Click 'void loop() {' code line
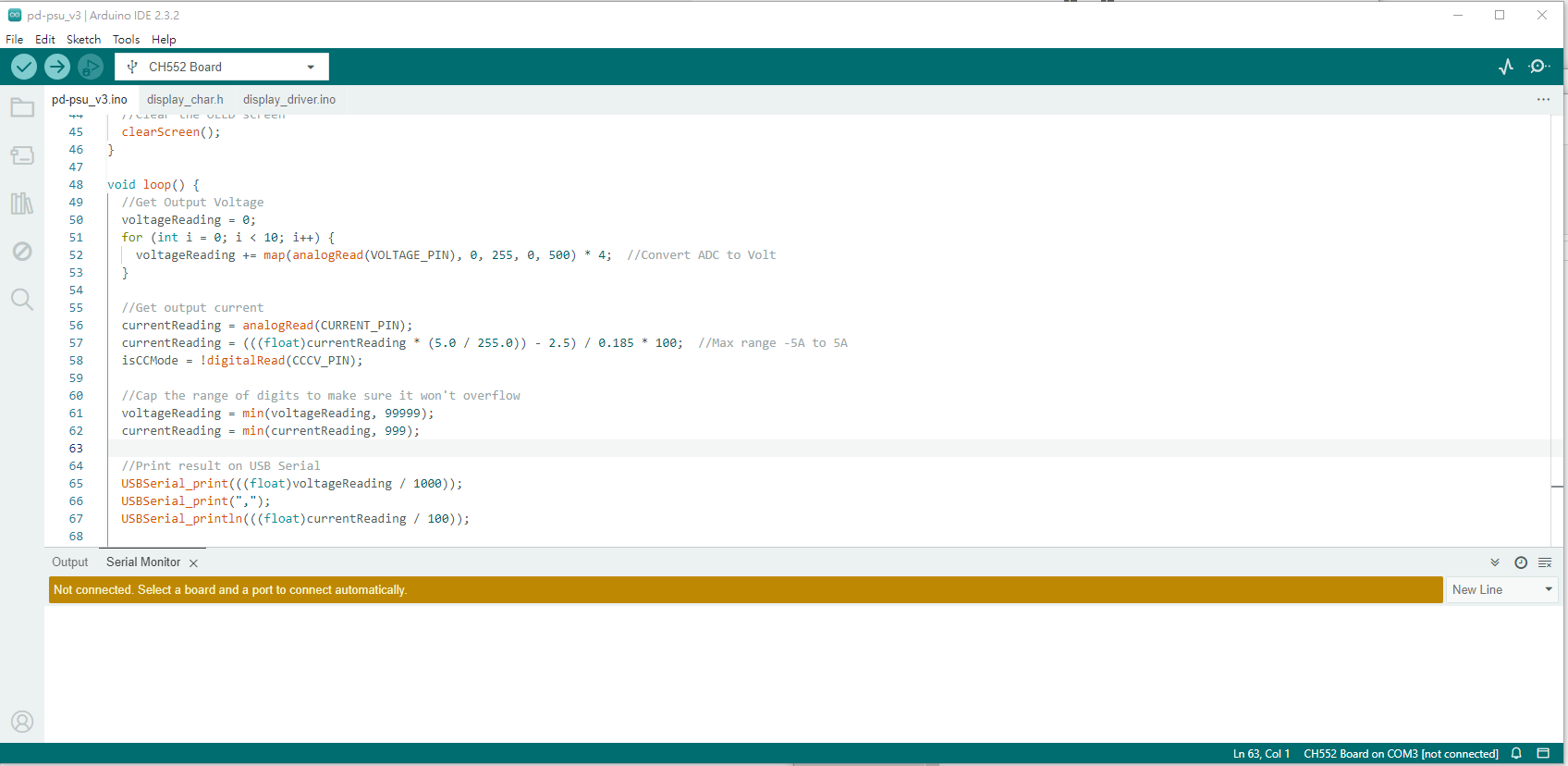The height and width of the screenshot is (766, 1568). point(153,185)
